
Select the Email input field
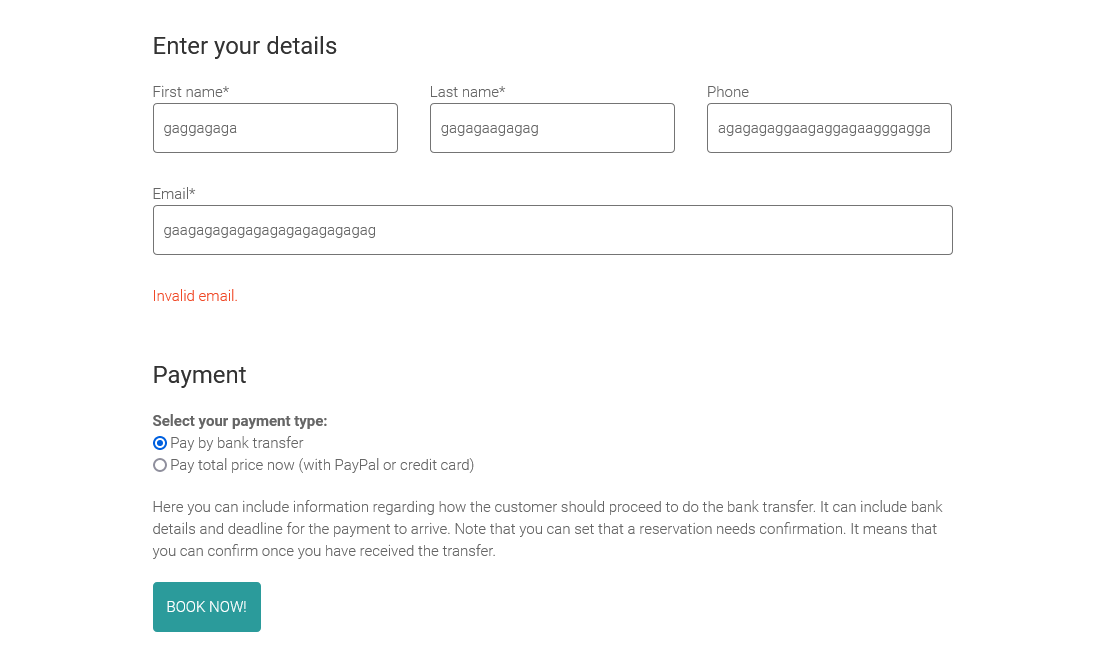click(552, 230)
